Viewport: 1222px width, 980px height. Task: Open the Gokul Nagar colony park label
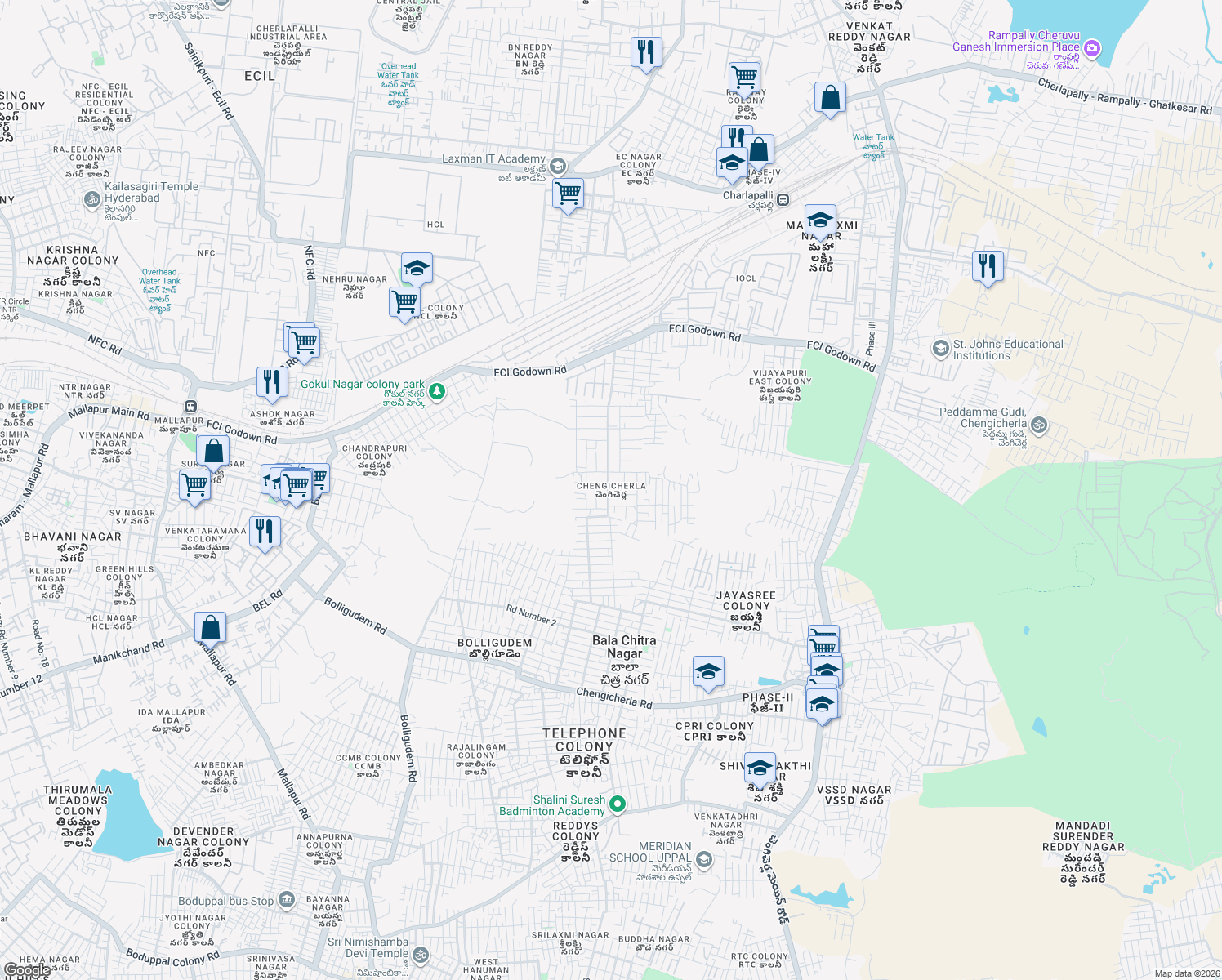pos(362,384)
